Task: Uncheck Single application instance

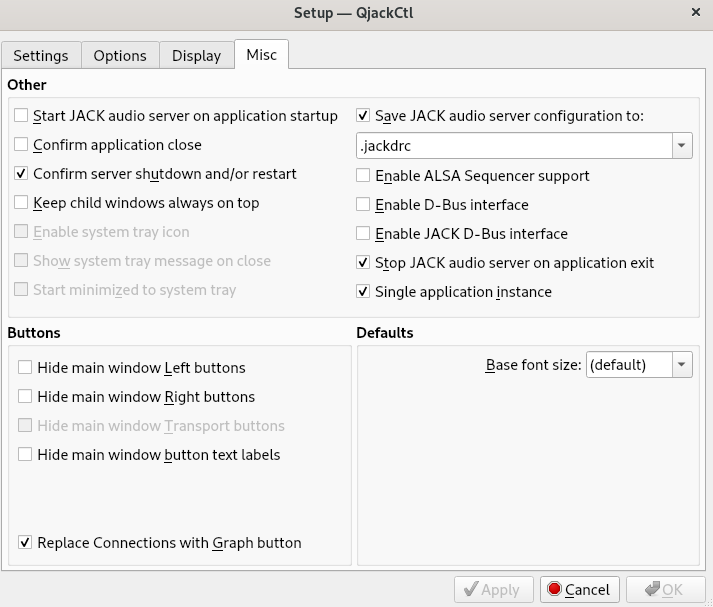Action: click(364, 292)
